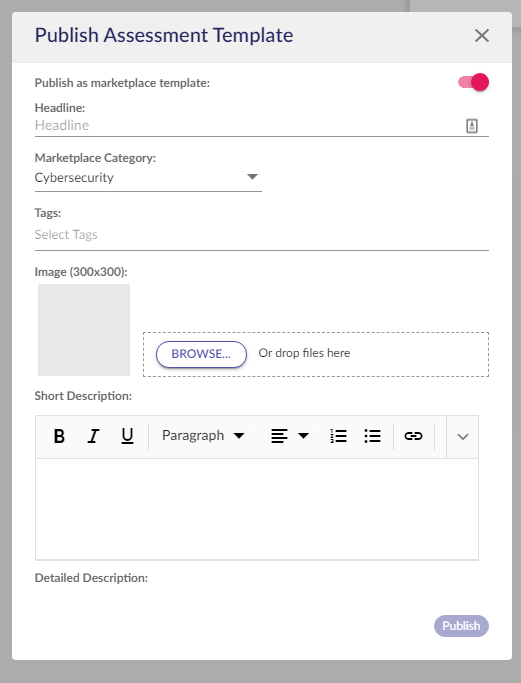Disable Publish as marketplace template toggle
The height and width of the screenshot is (683, 521).
pos(474,82)
